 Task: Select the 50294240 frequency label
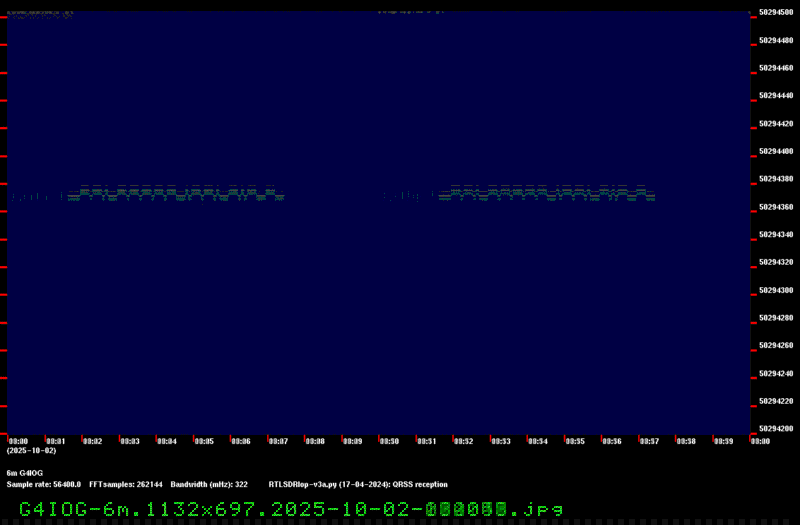[x=776, y=373]
